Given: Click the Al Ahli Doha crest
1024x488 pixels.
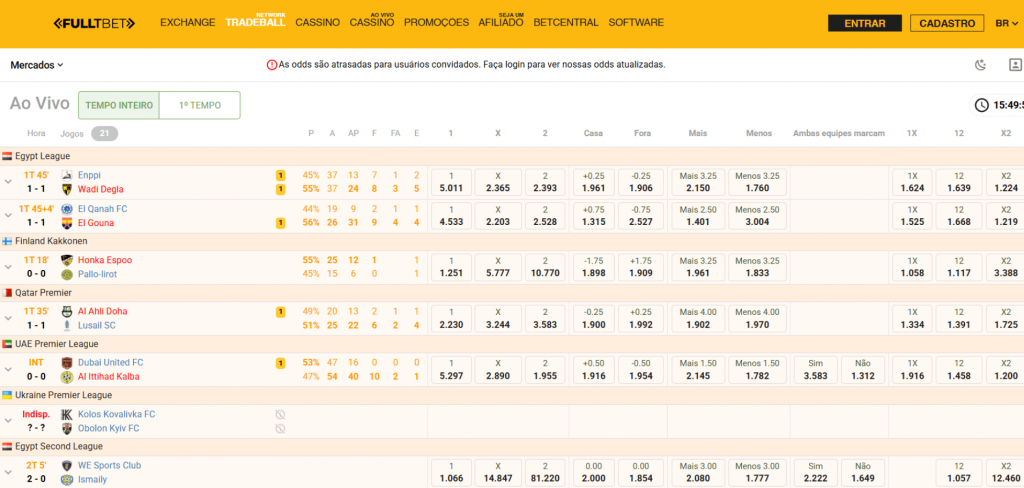Looking at the screenshot, I should point(67,311).
